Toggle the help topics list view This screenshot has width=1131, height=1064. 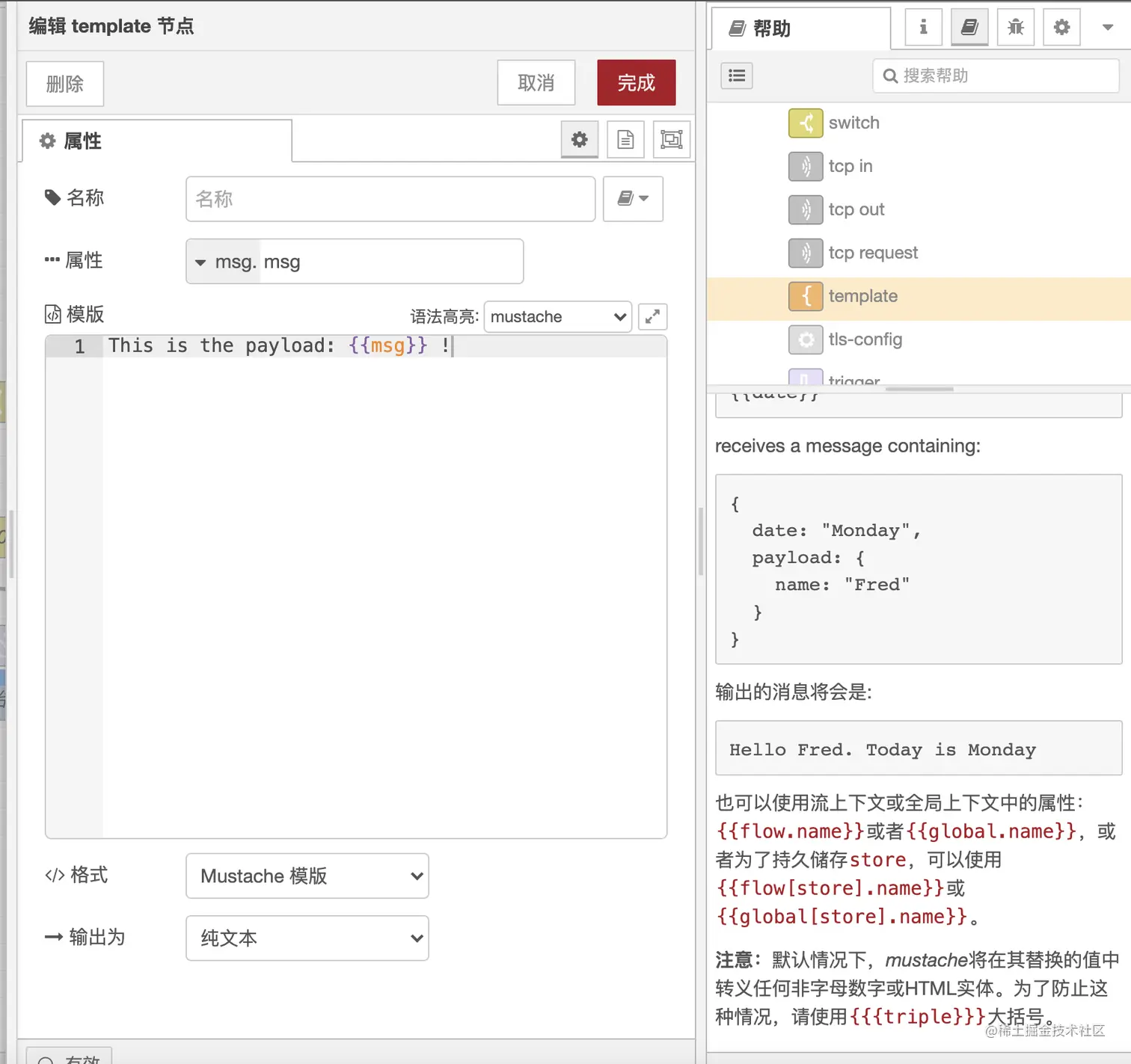pos(737,76)
